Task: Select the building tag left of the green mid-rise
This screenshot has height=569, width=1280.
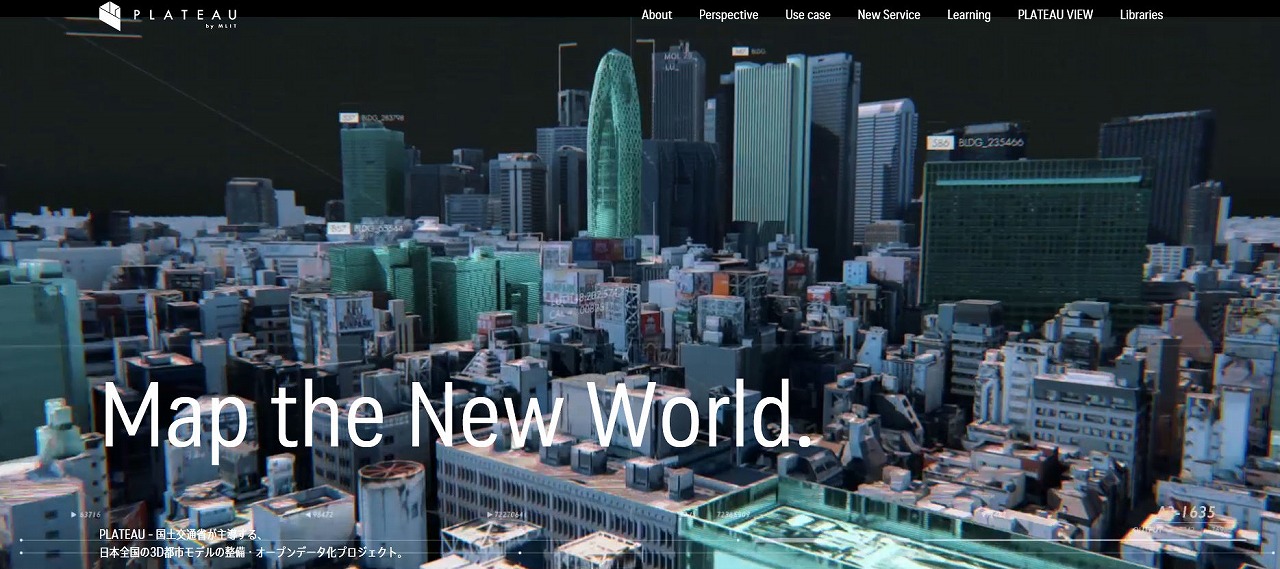Action: [366, 229]
